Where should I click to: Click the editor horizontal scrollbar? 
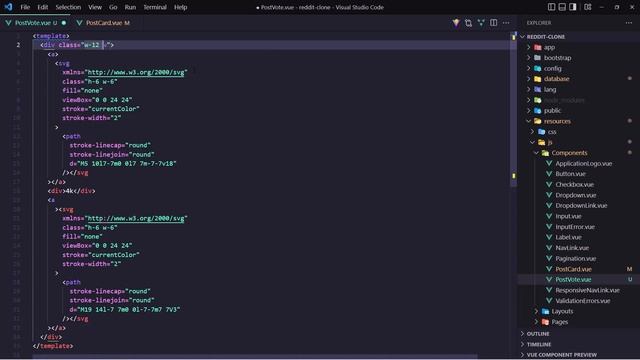click(x=255, y=357)
